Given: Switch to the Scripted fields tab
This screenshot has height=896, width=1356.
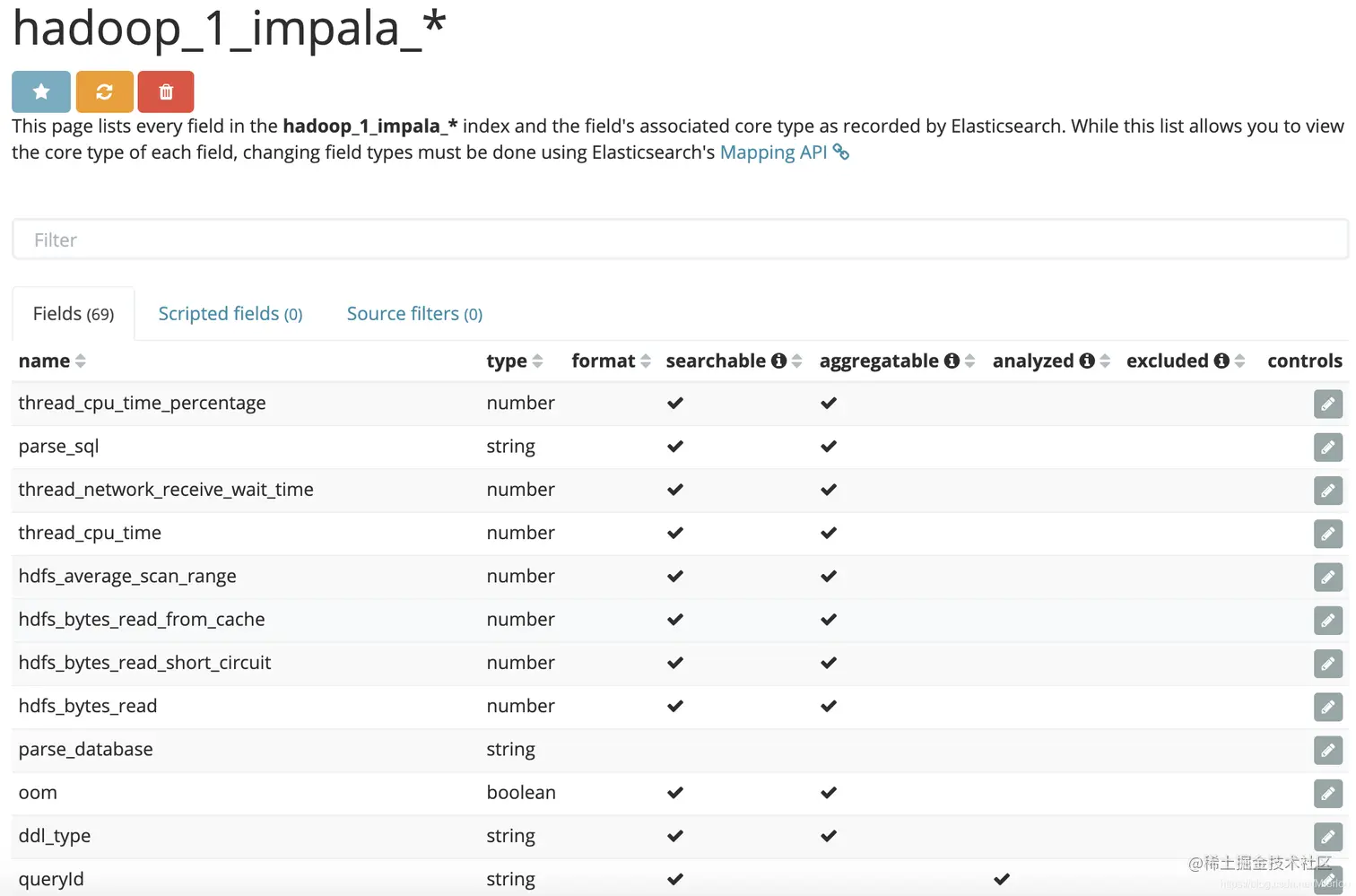Looking at the screenshot, I should point(230,314).
